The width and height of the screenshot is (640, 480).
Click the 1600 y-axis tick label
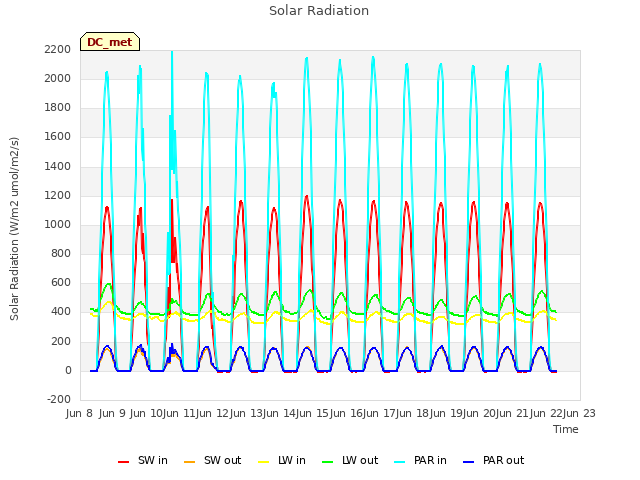58,136
